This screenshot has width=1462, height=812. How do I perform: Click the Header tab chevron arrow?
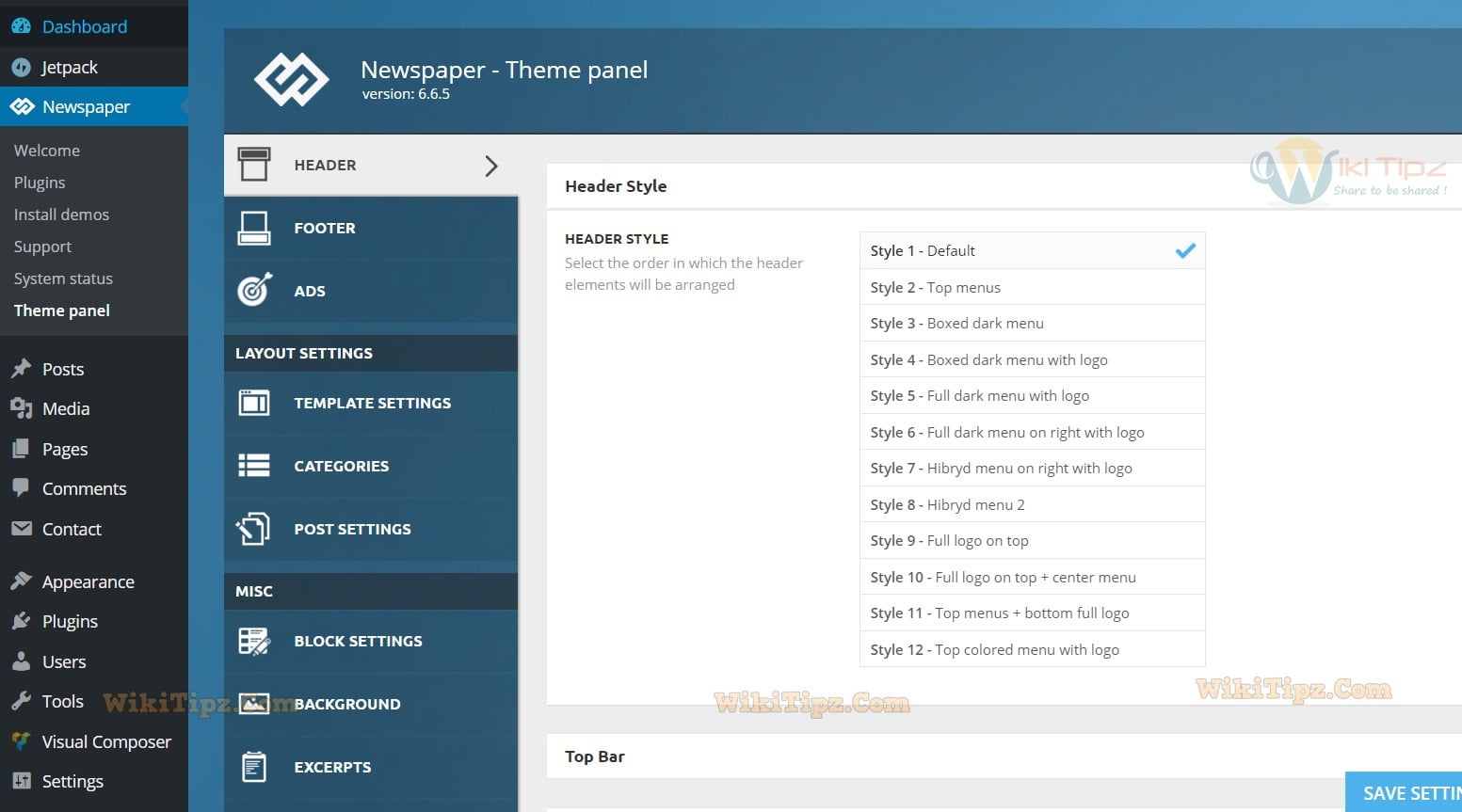pyautogui.click(x=490, y=166)
